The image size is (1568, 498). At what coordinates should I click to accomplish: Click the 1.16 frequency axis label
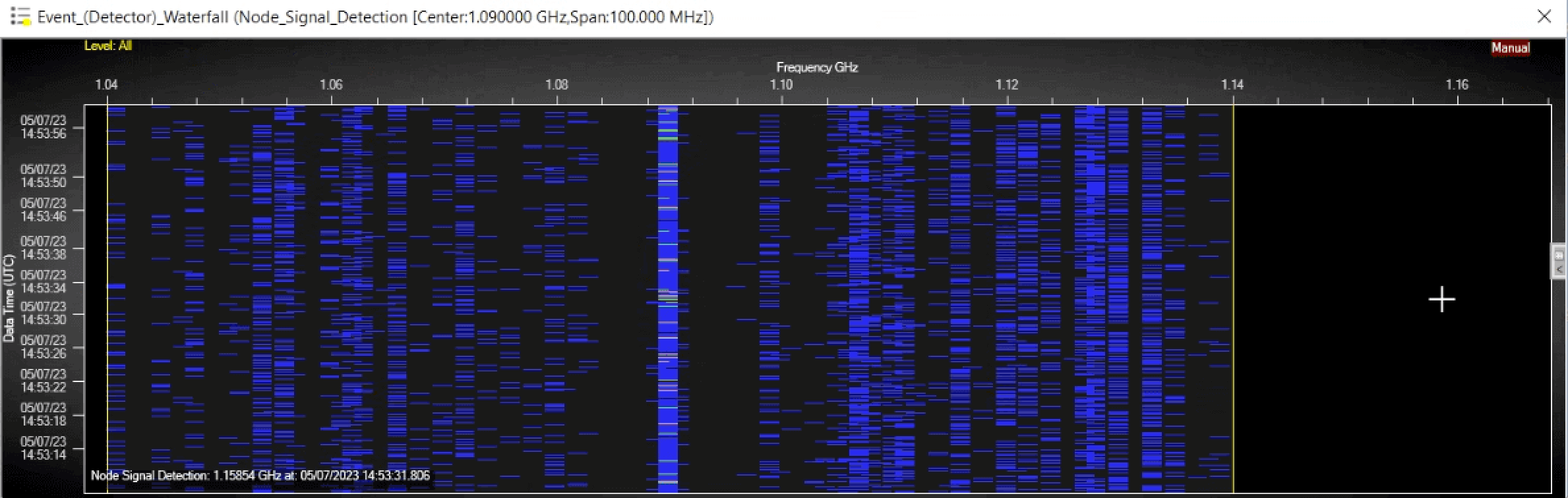(x=1457, y=84)
